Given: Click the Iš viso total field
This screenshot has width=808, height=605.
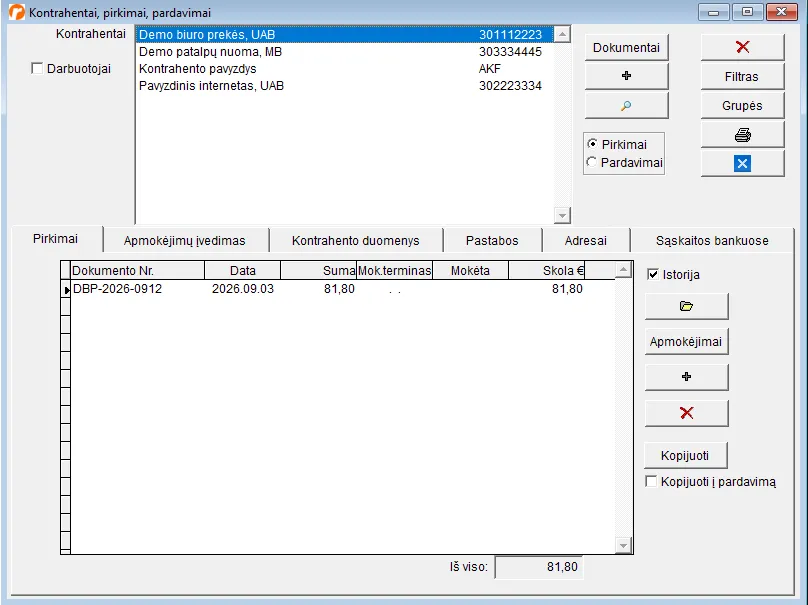Looking at the screenshot, I should (x=539, y=567).
